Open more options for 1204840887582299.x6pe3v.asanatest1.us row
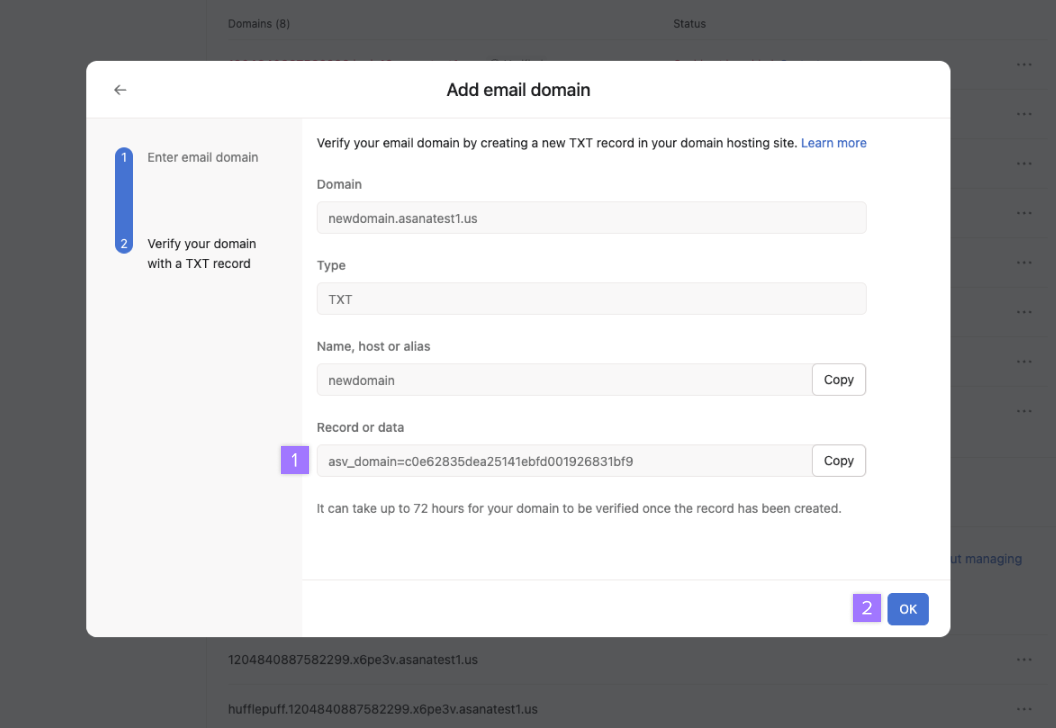This screenshot has height=728, width=1056. click(x=1023, y=660)
